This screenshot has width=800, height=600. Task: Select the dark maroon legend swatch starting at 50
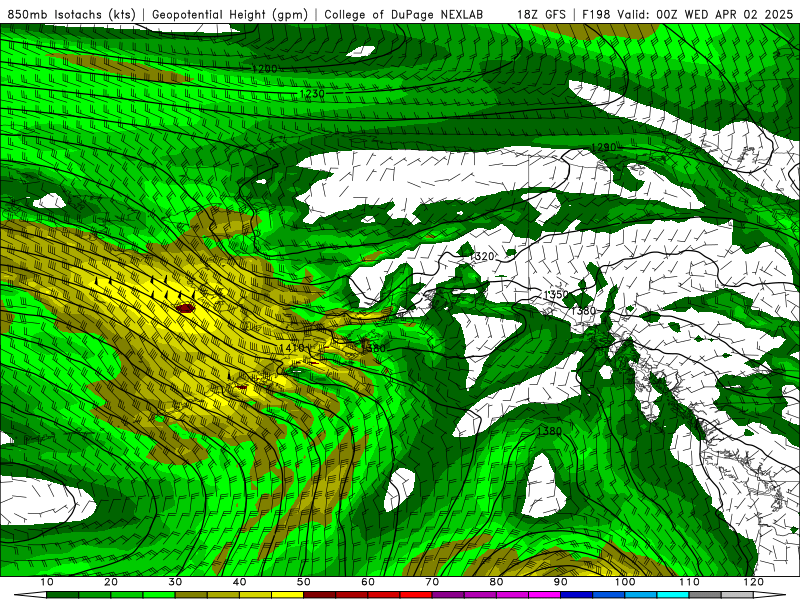coord(319,595)
